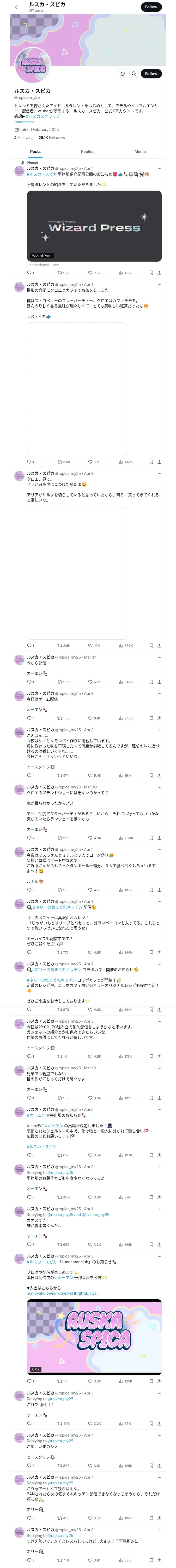The width and height of the screenshot is (176, 1568).
Task: Open the Grok icon beside the search icon
Action: 123,74
